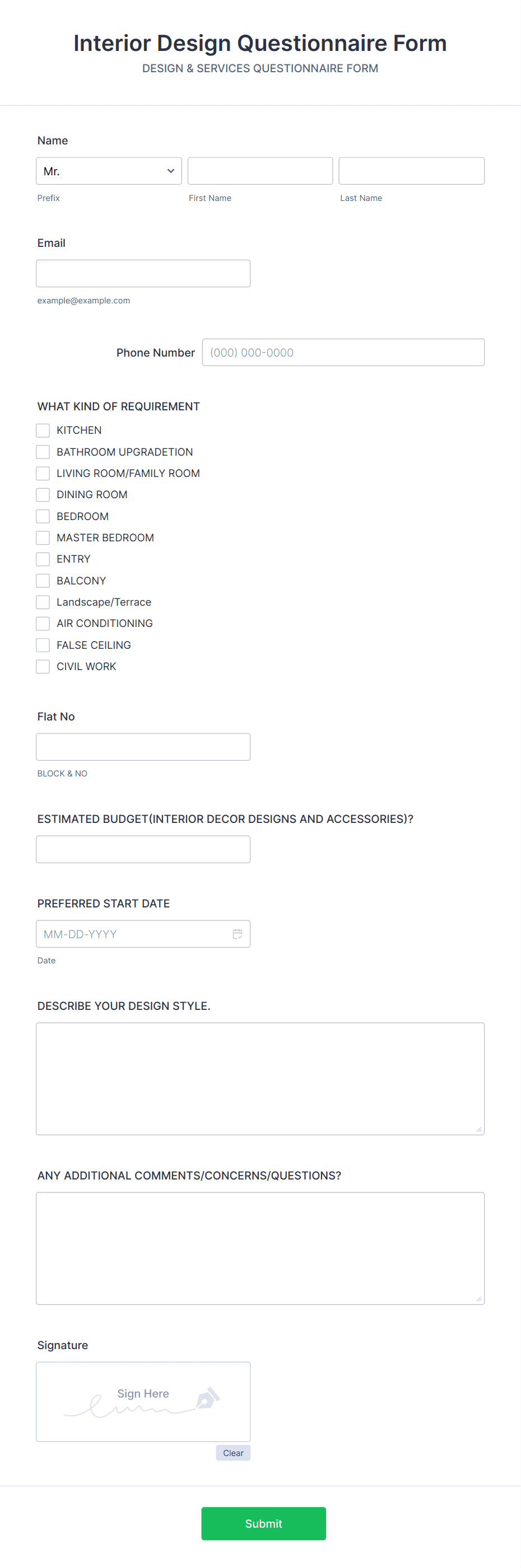The image size is (521, 1568).
Task: Enable the AIR CONDITIONING checkbox
Action: tap(43, 623)
